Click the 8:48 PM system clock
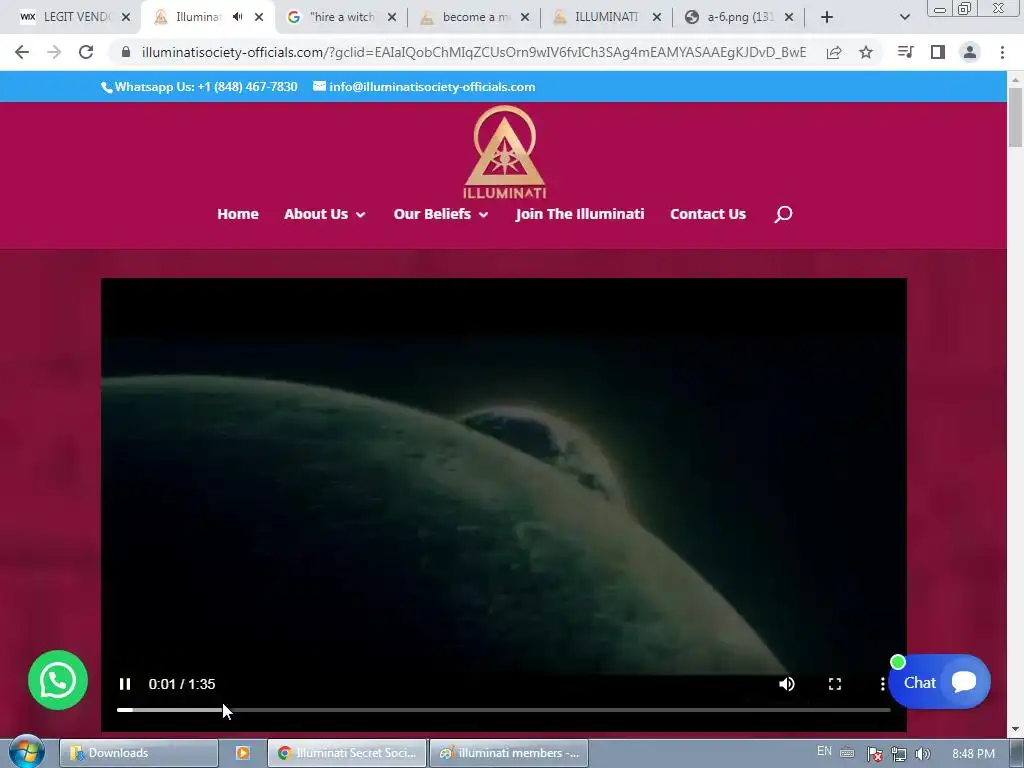 [x=974, y=754]
